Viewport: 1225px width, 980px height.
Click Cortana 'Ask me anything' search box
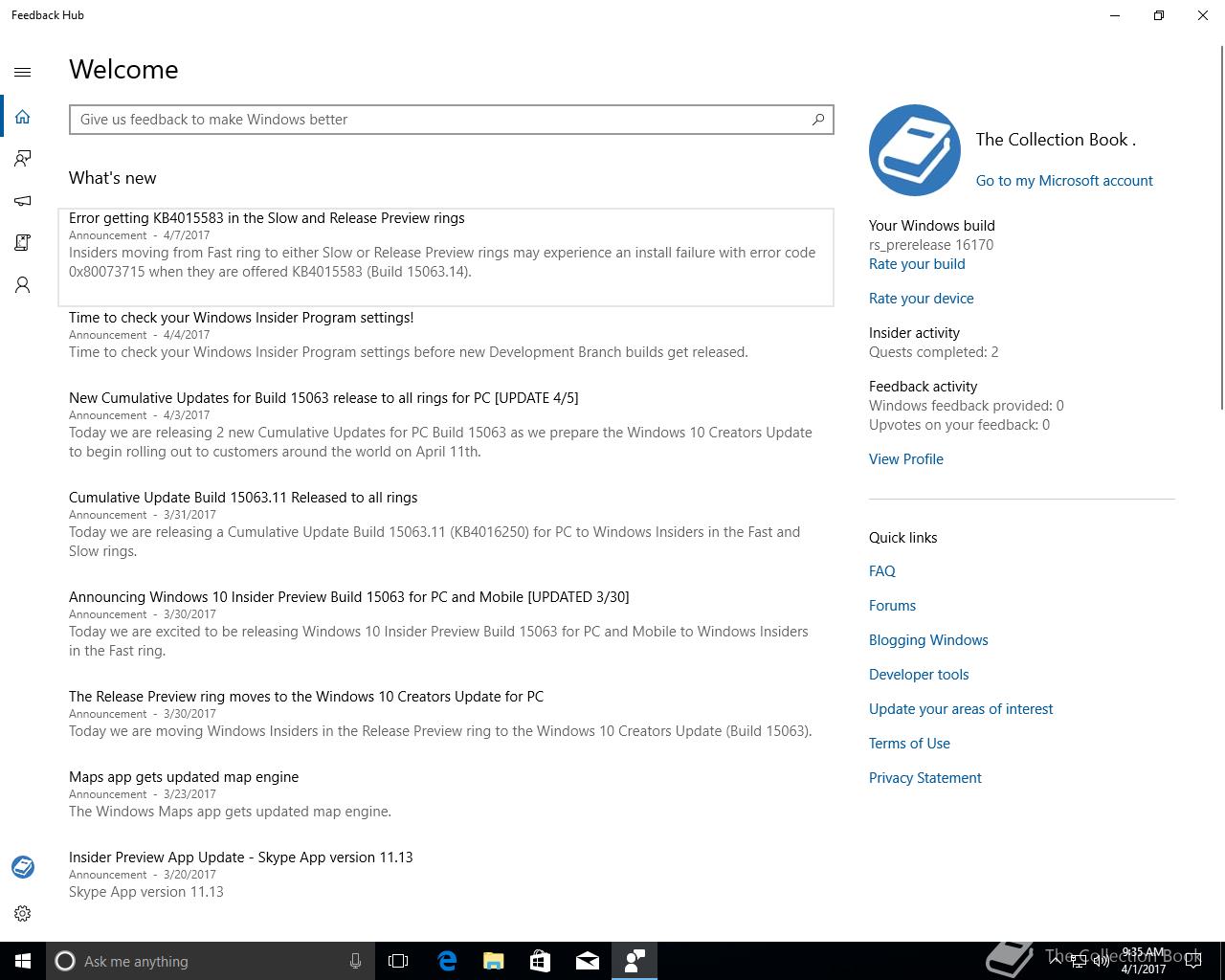click(211, 961)
